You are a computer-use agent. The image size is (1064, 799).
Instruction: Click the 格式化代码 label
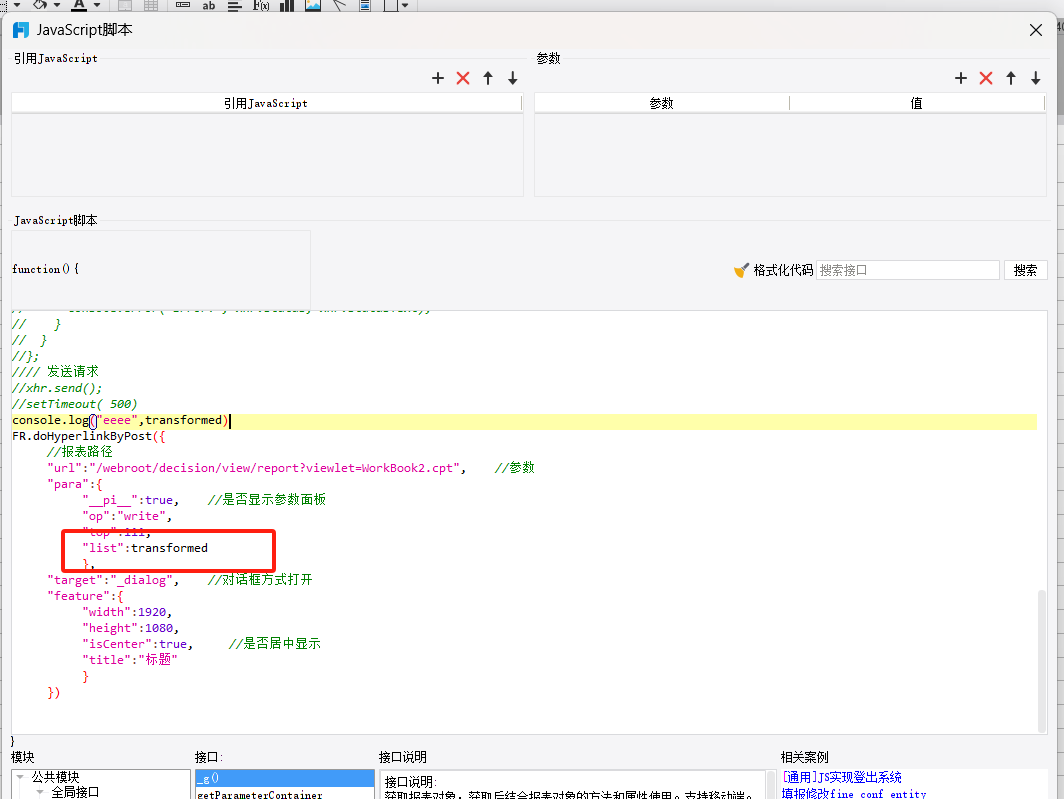click(x=783, y=270)
